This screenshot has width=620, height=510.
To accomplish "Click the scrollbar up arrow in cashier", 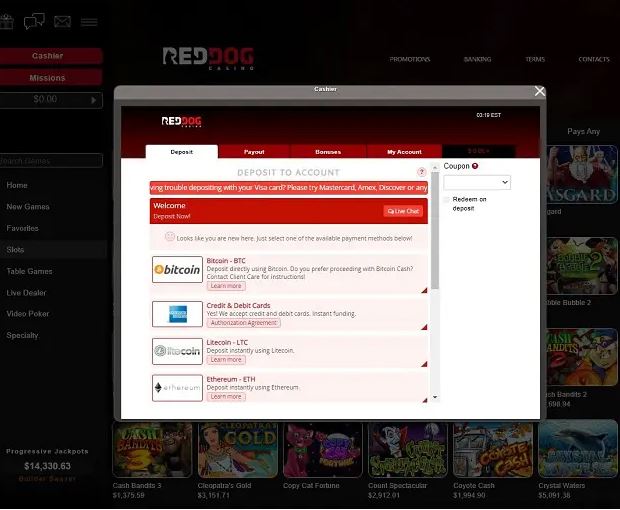I will [x=435, y=167].
